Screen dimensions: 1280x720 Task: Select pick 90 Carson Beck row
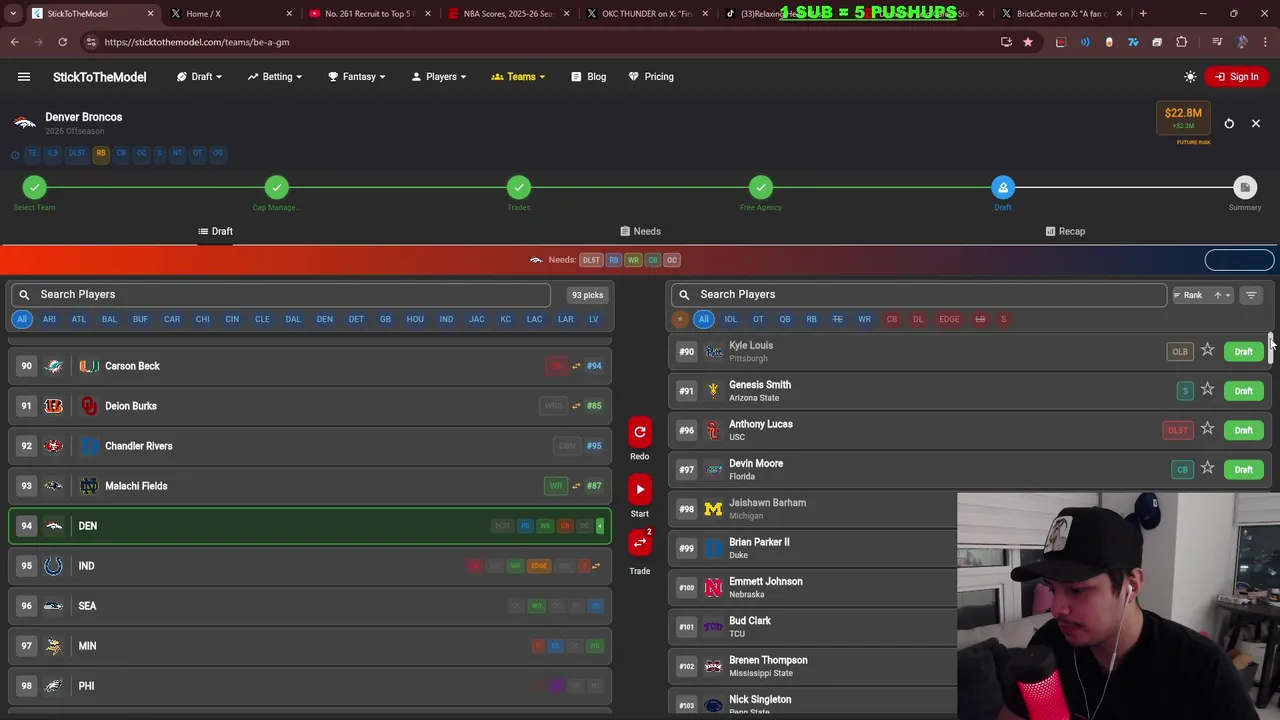[x=310, y=366]
